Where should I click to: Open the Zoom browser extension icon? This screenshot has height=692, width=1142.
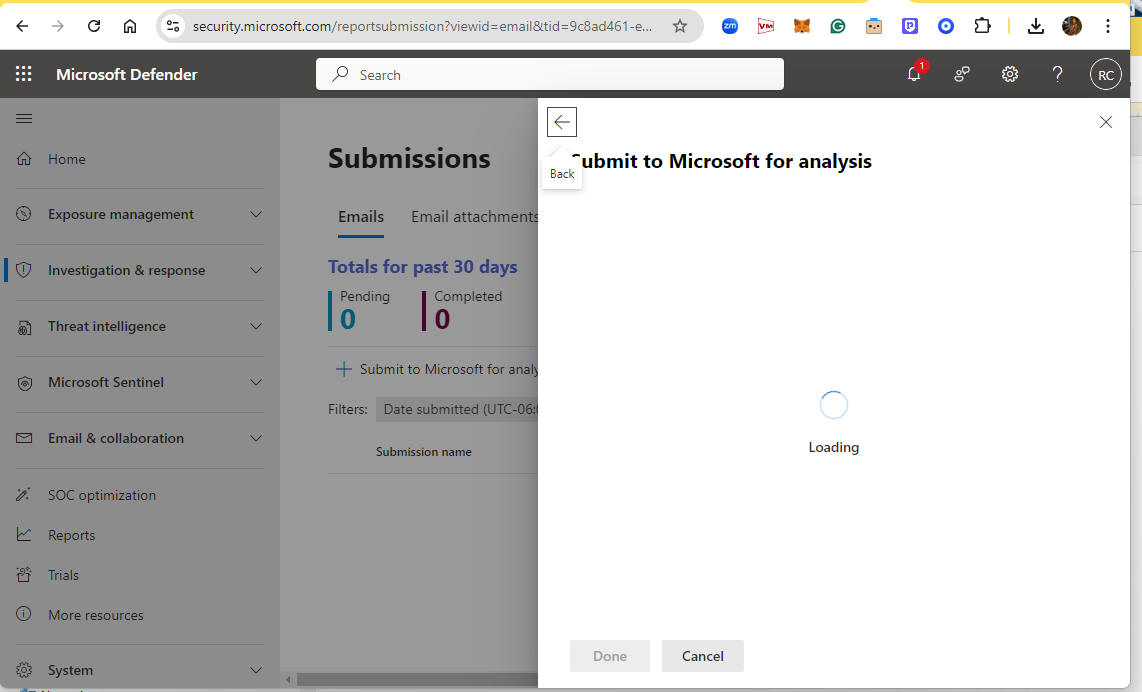coord(730,26)
